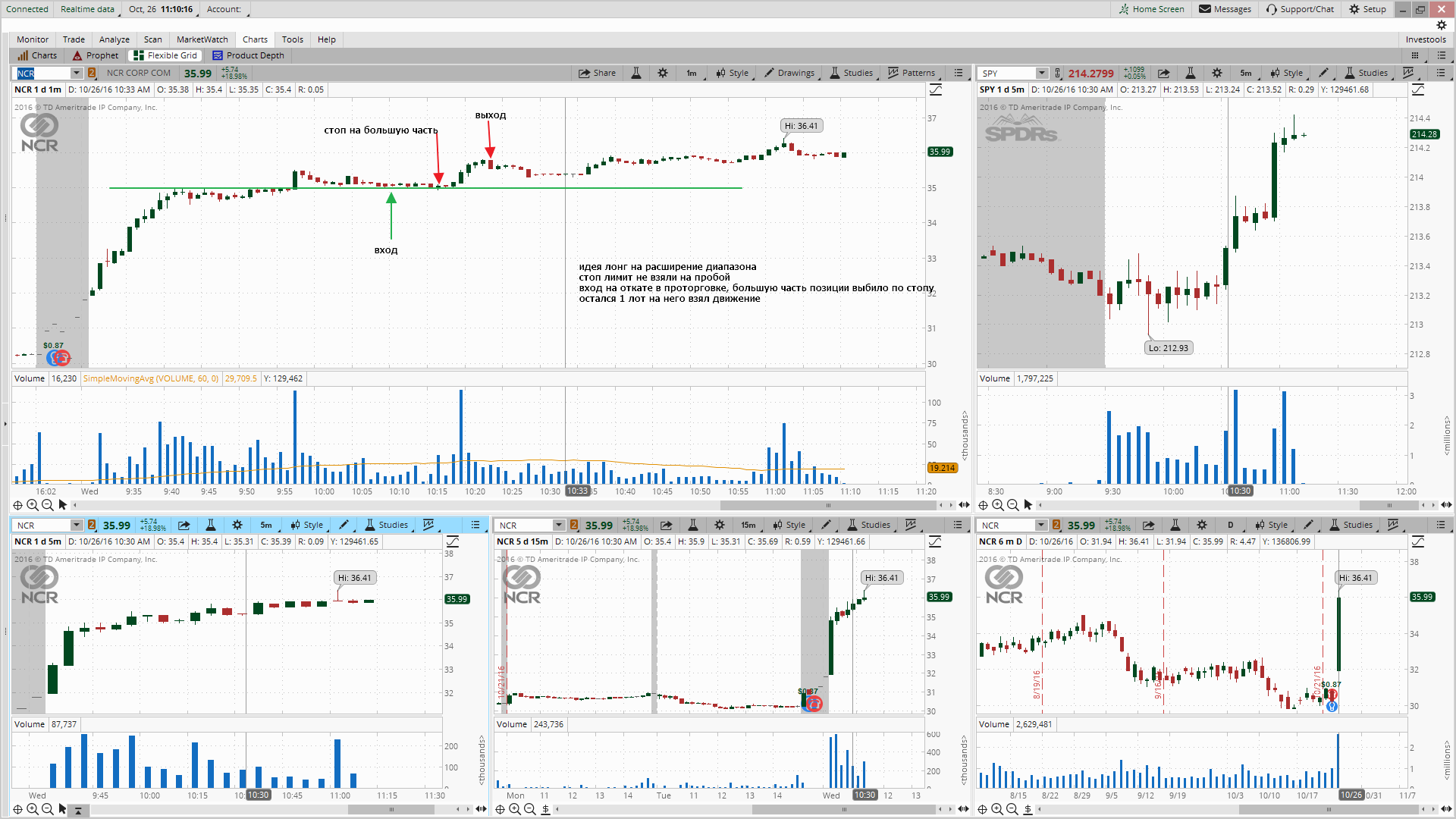Open Style menu on NCR 1m chart
This screenshot has height=819, width=1456.
(732, 73)
